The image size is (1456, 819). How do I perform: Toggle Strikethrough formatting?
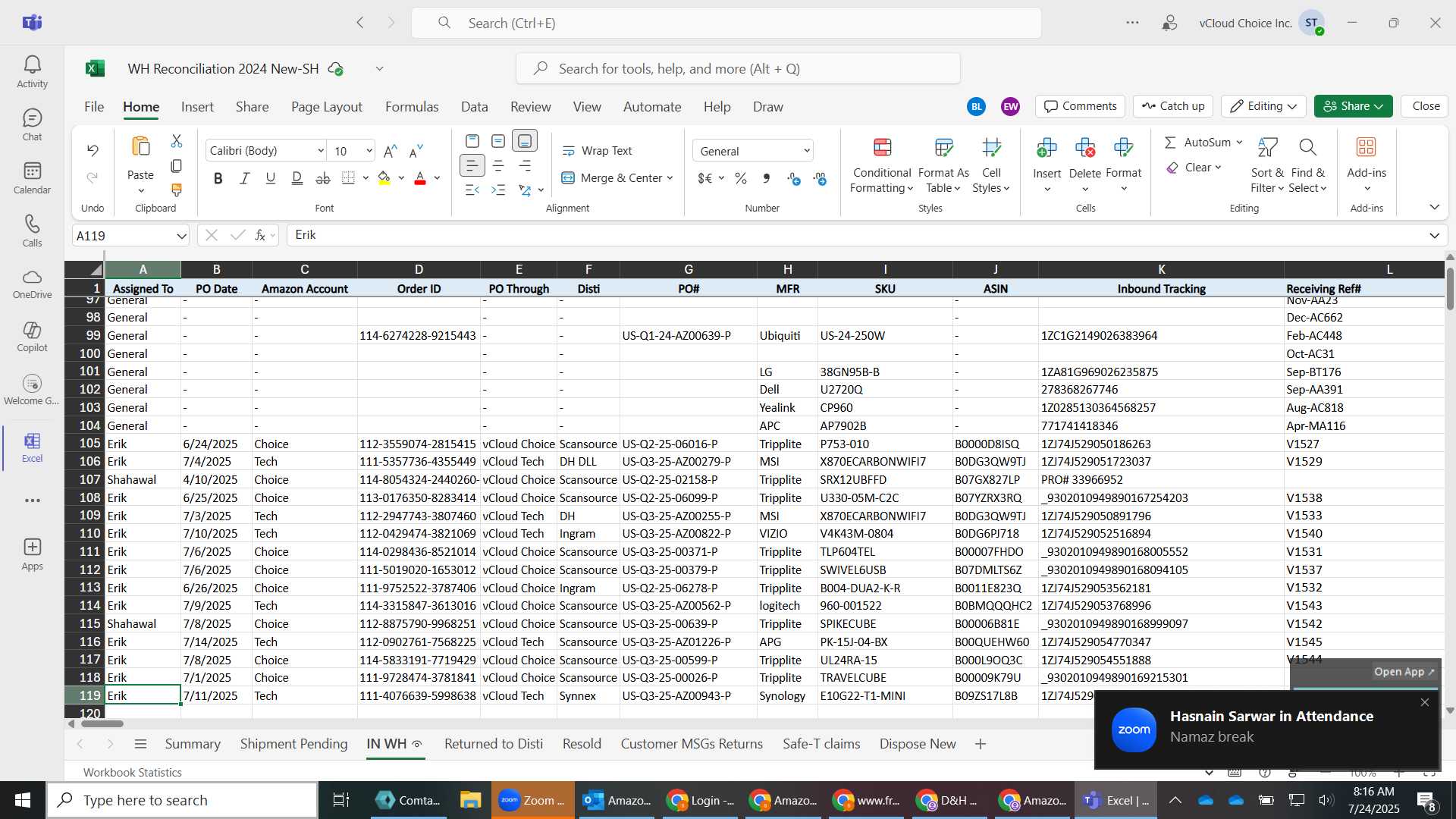[x=323, y=178]
